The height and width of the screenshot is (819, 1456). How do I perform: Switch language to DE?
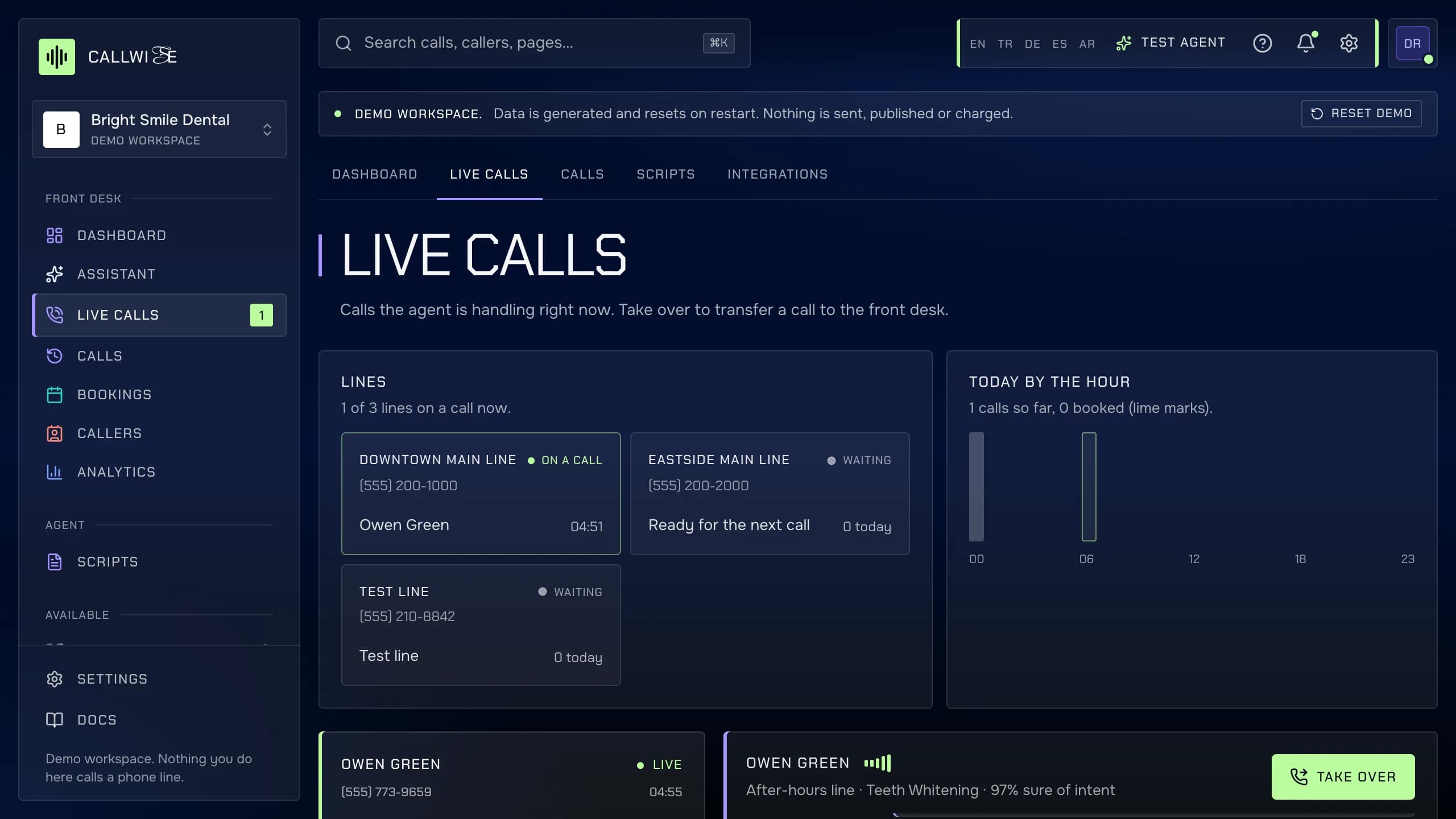pyautogui.click(x=1032, y=44)
